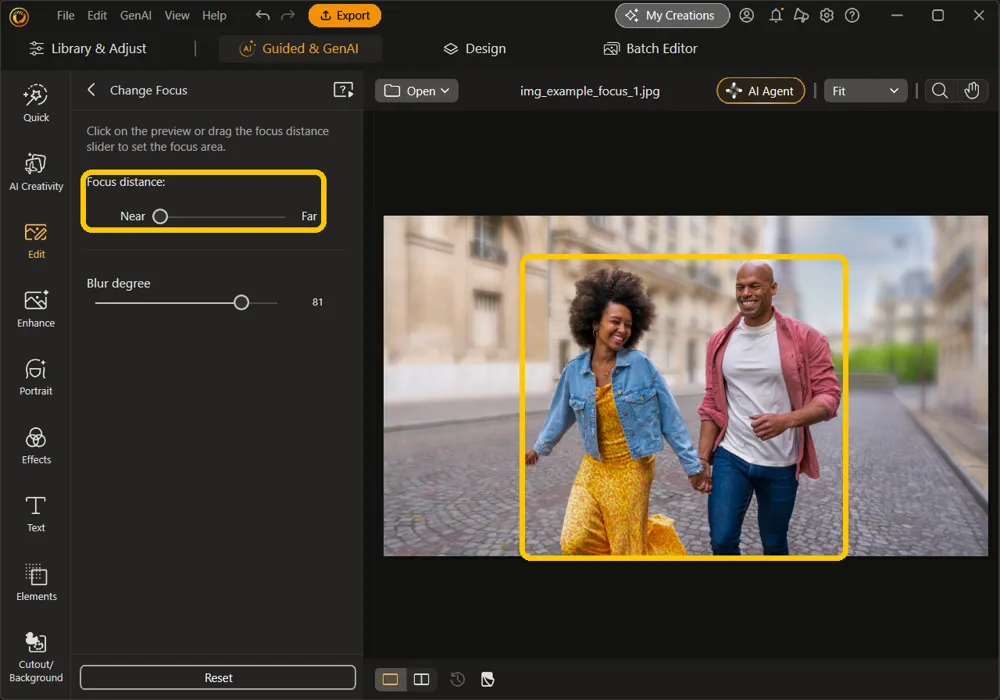Click the app logo icon
Image resolution: width=1000 pixels, height=700 pixels.
tap(19, 16)
